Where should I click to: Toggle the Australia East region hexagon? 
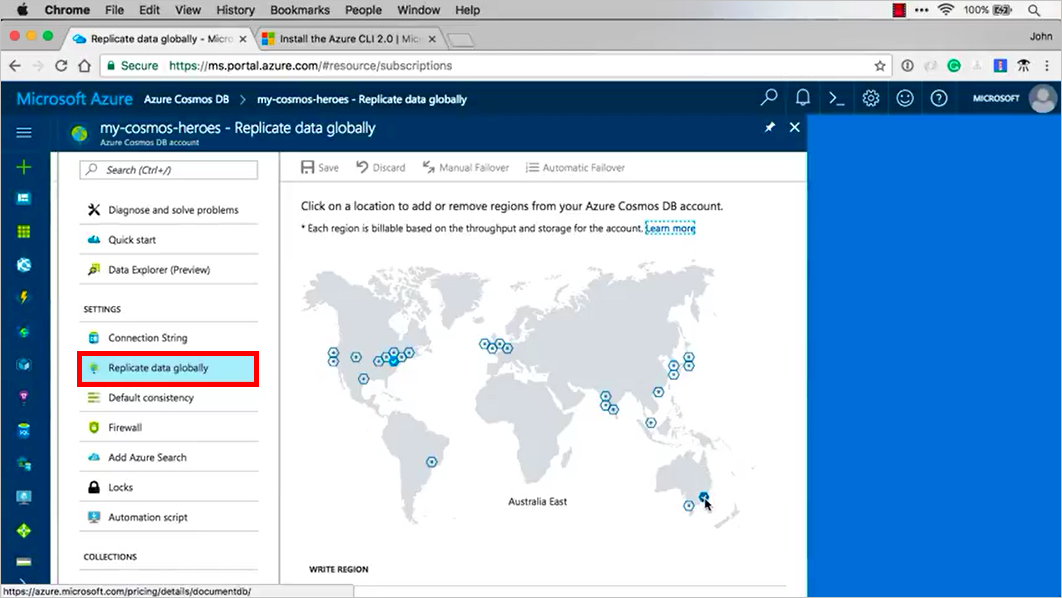pyautogui.click(x=704, y=498)
